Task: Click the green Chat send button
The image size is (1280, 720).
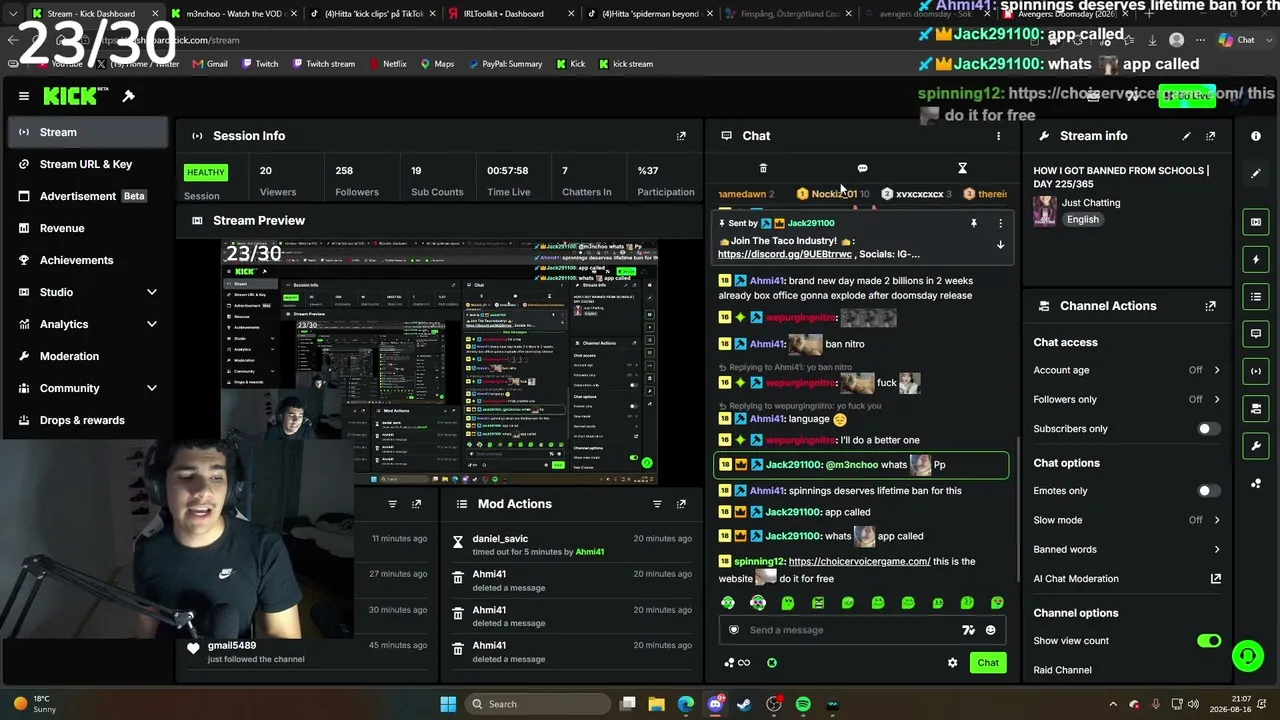Action: pos(988,663)
